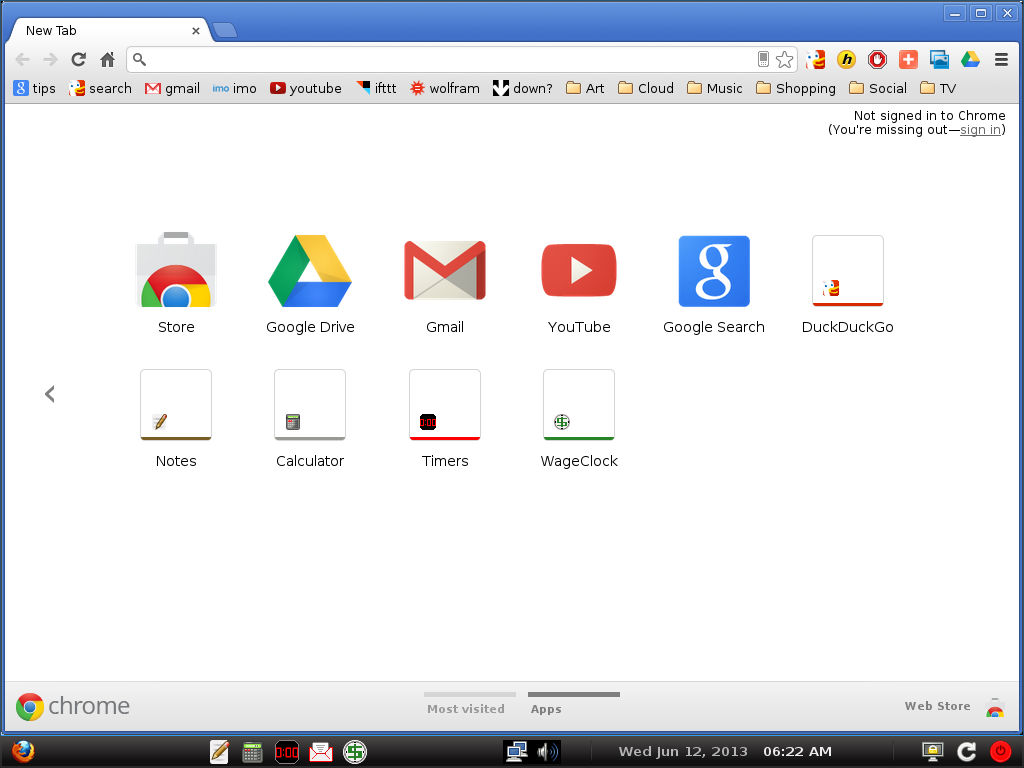Focus the address bar

tap(451, 59)
